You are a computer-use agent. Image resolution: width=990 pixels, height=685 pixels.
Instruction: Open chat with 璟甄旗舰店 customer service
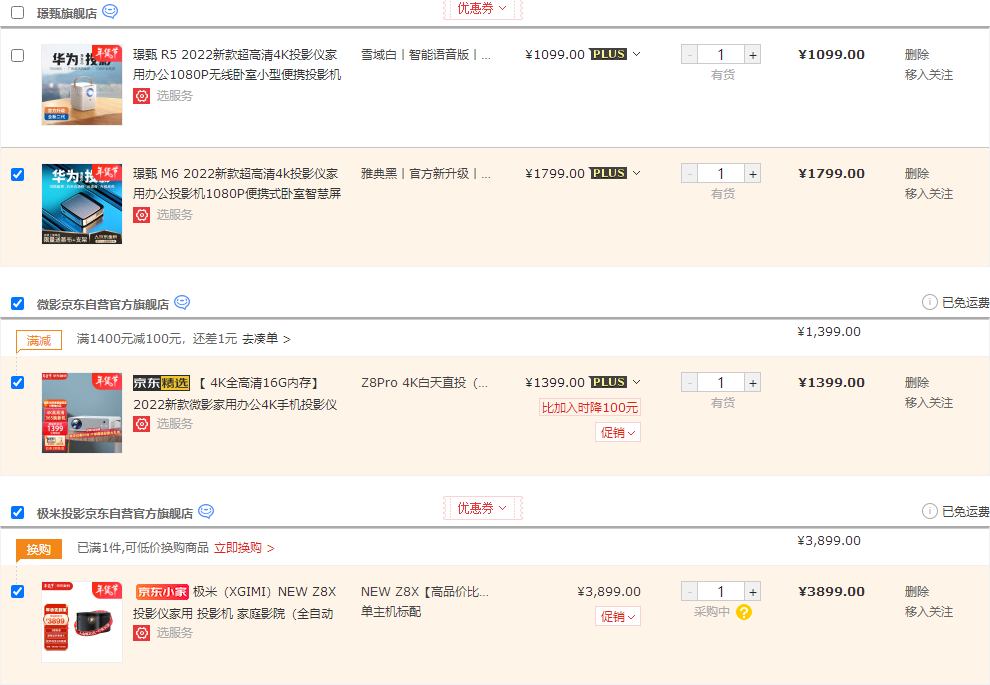click(110, 11)
